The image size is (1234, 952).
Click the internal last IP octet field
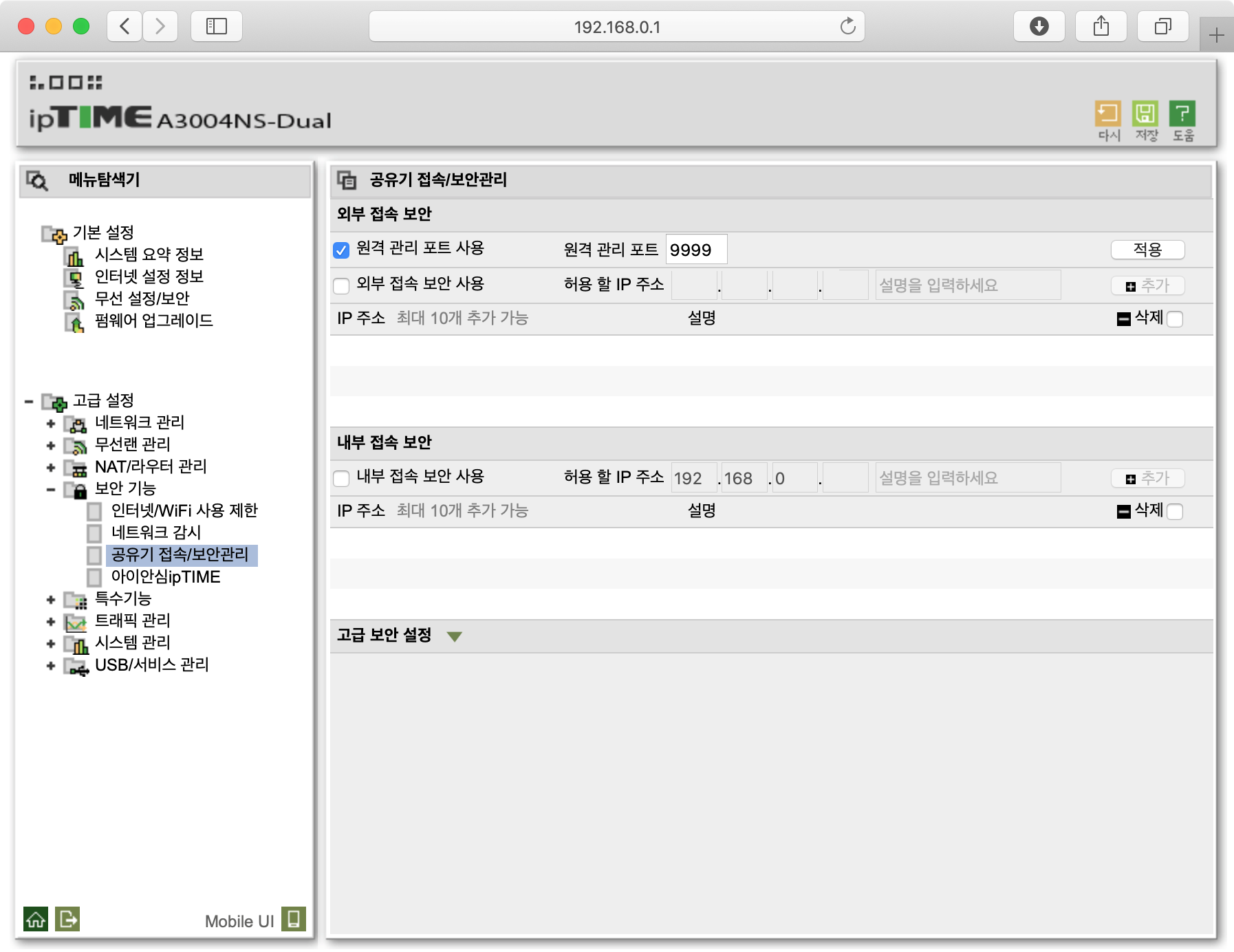click(x=845, y=478)
